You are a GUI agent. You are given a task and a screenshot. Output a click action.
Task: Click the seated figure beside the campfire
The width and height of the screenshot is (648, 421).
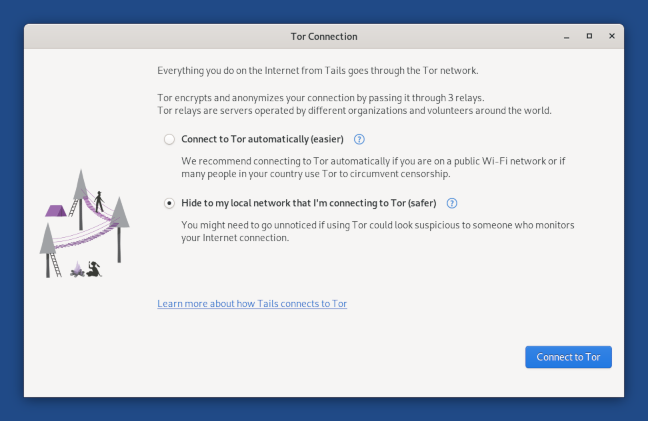(94, 269)
